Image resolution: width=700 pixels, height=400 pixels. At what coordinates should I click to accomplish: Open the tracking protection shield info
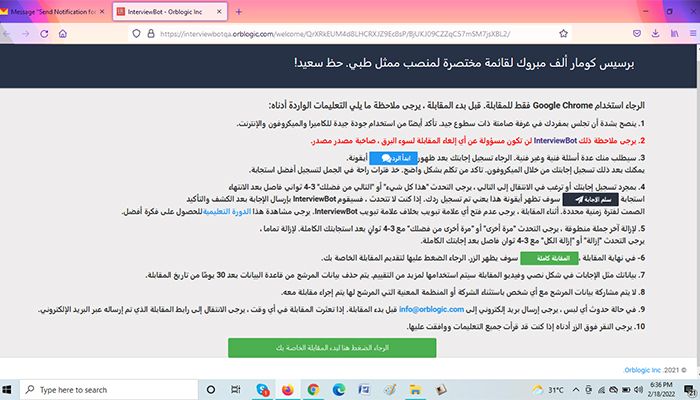point(137,33)
